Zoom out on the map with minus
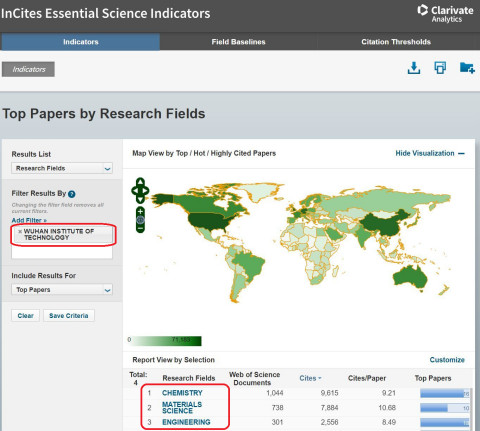Viewport: 480px width, 431px height. click(140, 228)
